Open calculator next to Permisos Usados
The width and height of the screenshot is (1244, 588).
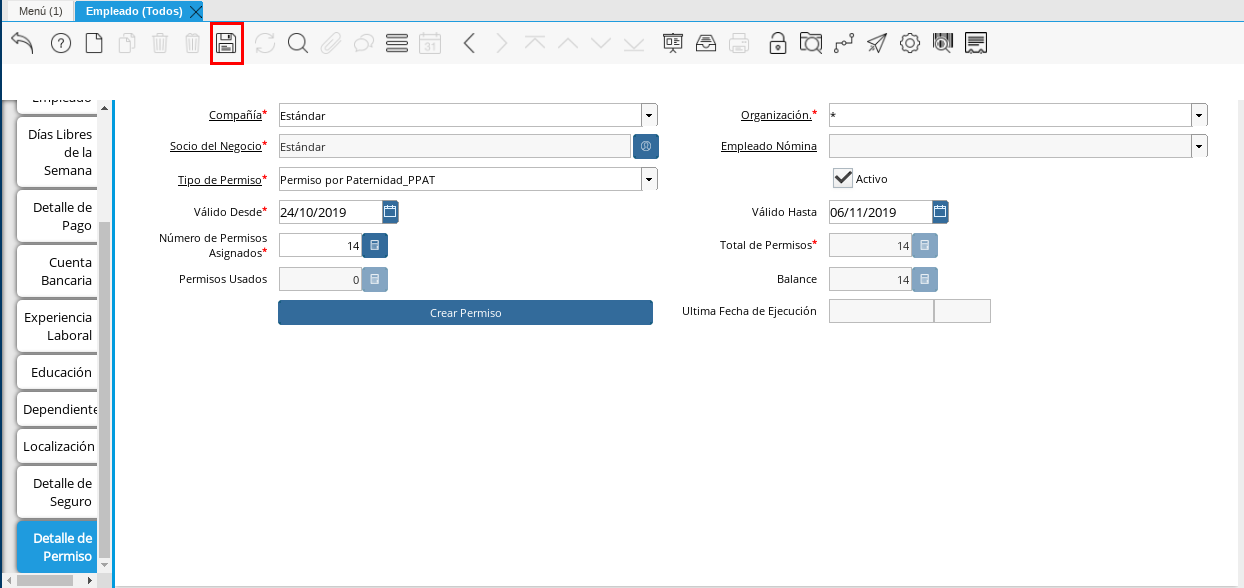[x=375, y=279]
